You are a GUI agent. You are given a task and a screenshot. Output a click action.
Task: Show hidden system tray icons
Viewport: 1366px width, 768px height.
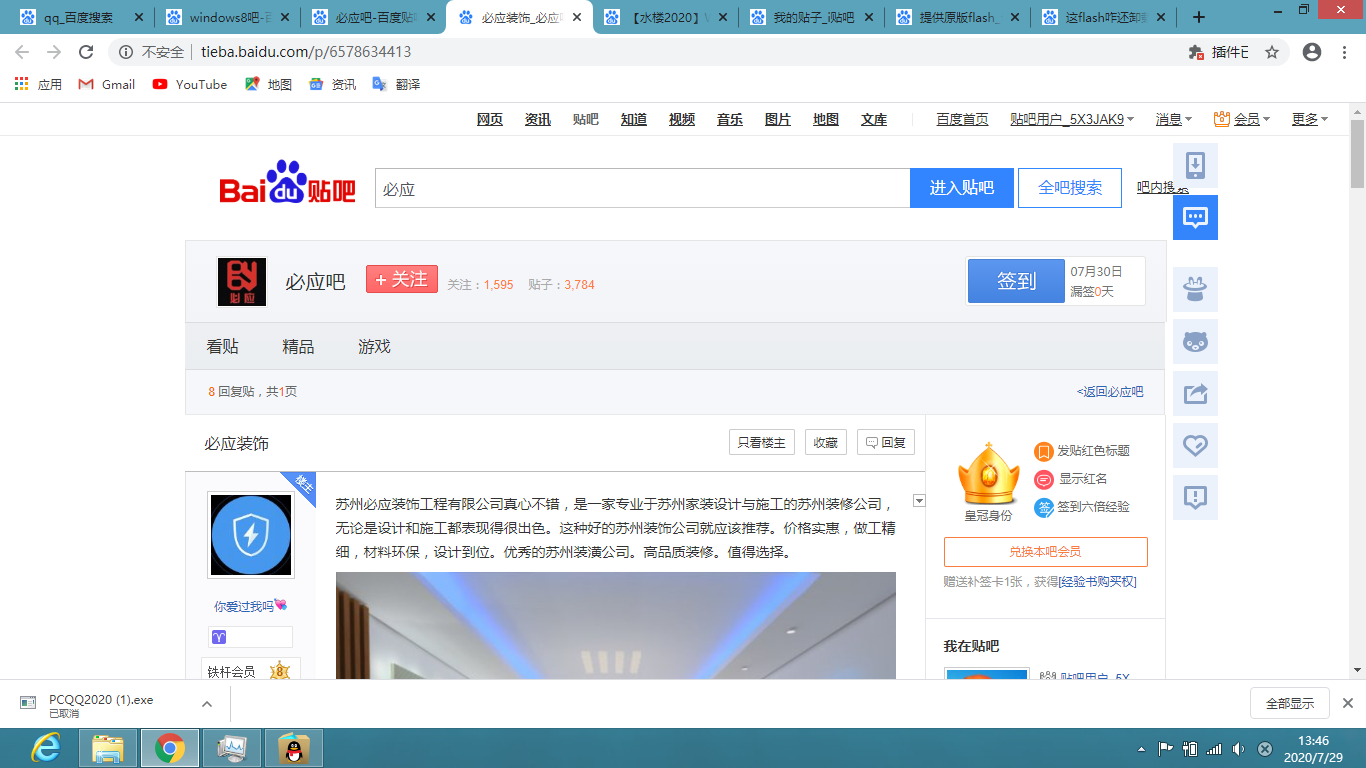coord(1142,748)
